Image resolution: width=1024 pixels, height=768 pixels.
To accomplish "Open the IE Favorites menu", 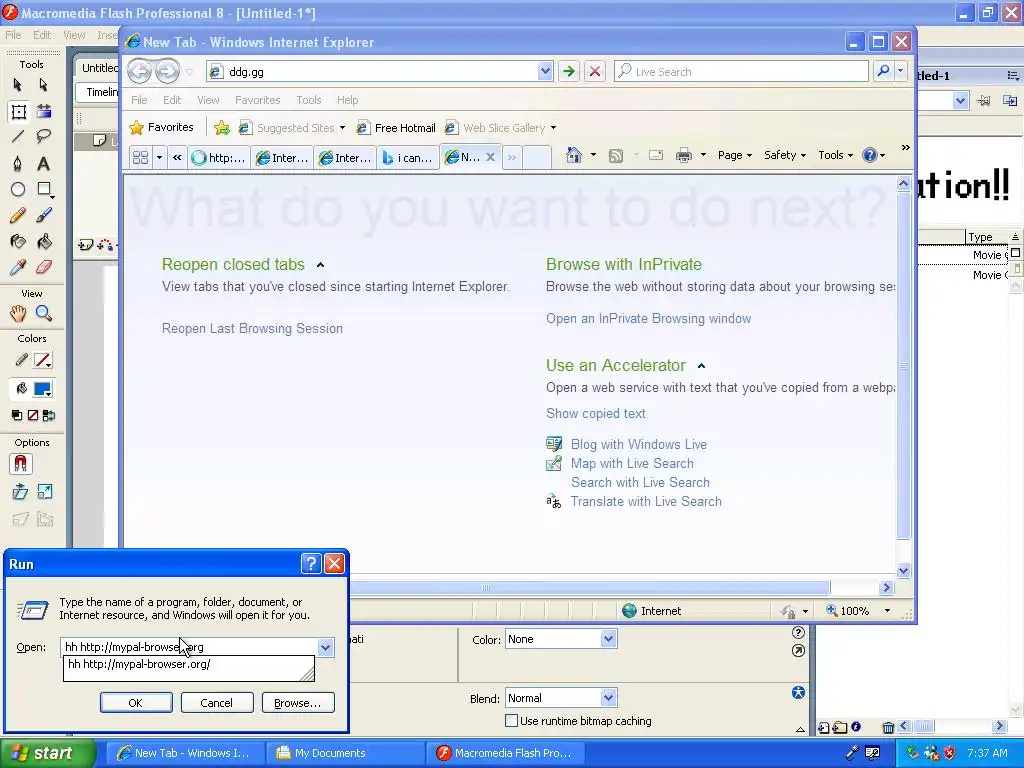I will click(x=257, y=100).
